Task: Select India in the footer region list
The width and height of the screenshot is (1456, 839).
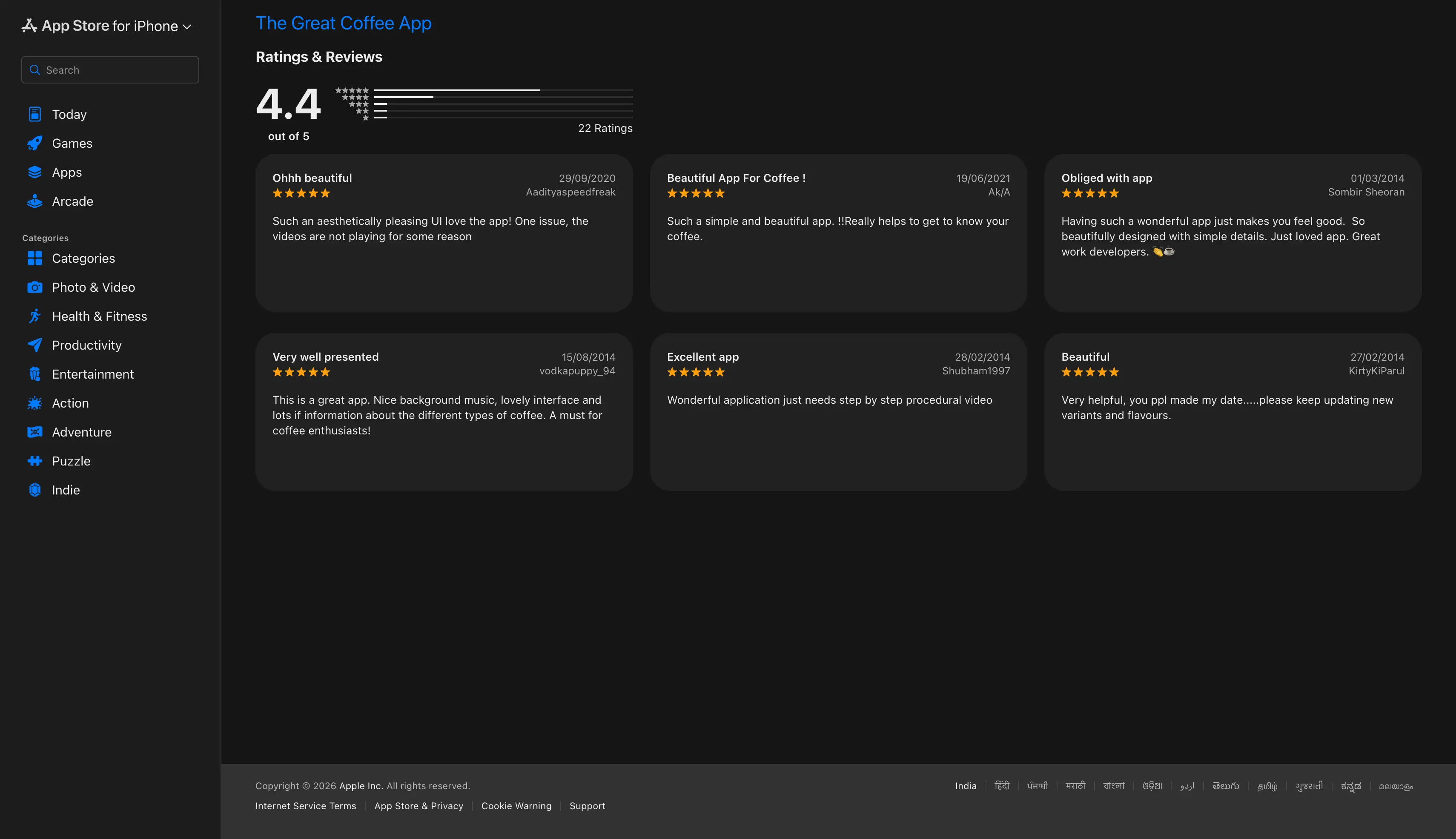Action: coord(966,786)
